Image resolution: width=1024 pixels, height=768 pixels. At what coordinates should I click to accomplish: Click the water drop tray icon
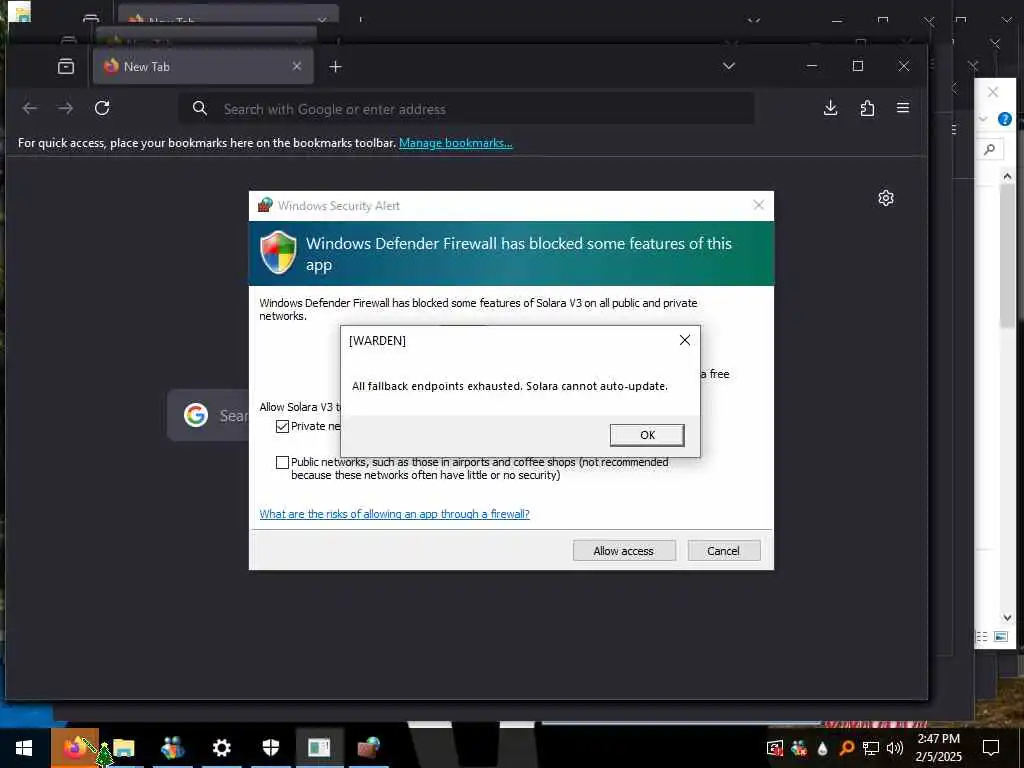point(822,748)
